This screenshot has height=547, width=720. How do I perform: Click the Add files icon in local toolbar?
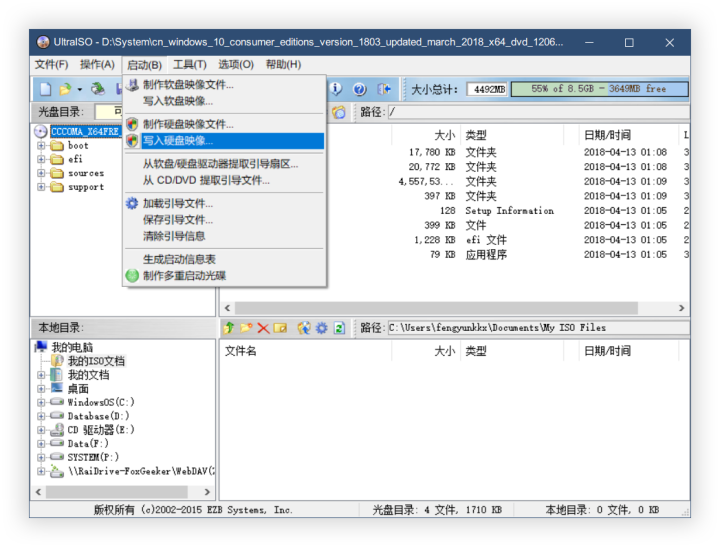(304, 328)
